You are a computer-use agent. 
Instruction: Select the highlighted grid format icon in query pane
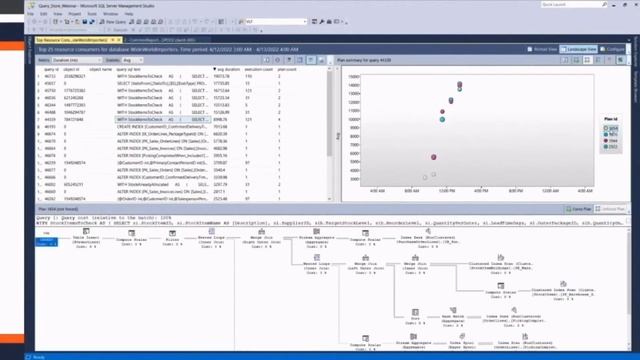(311, 60)
